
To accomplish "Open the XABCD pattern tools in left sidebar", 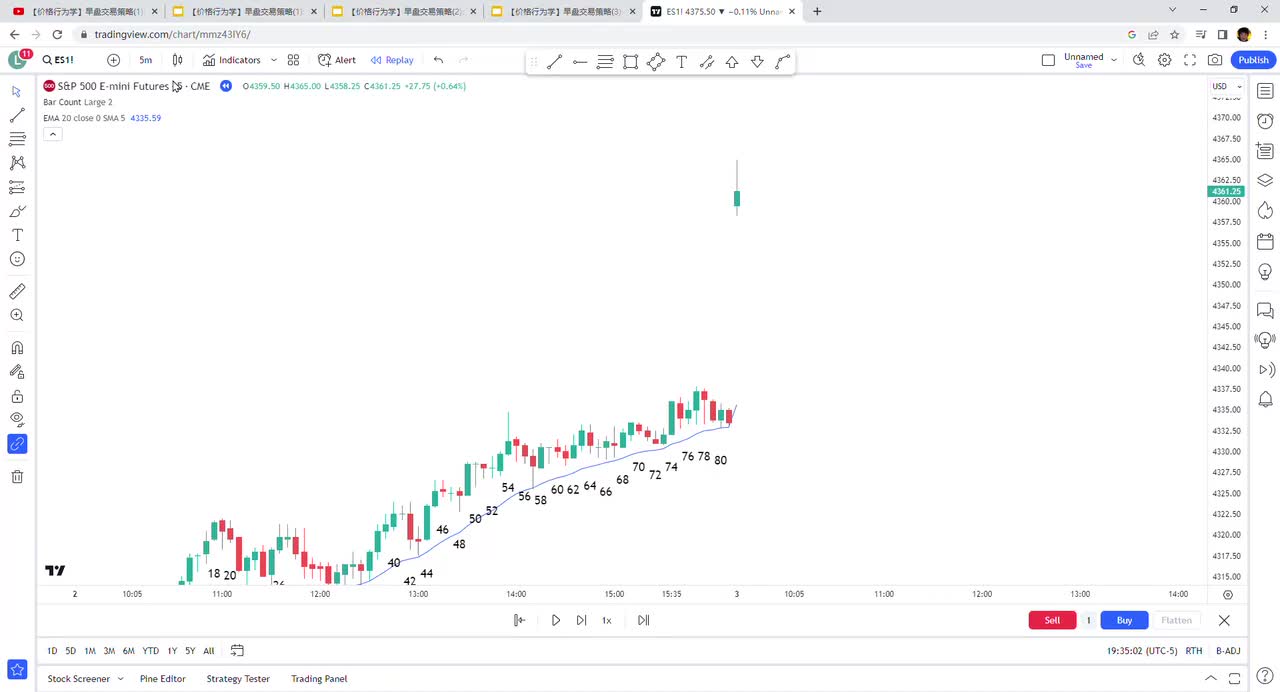I will (17, 163).
